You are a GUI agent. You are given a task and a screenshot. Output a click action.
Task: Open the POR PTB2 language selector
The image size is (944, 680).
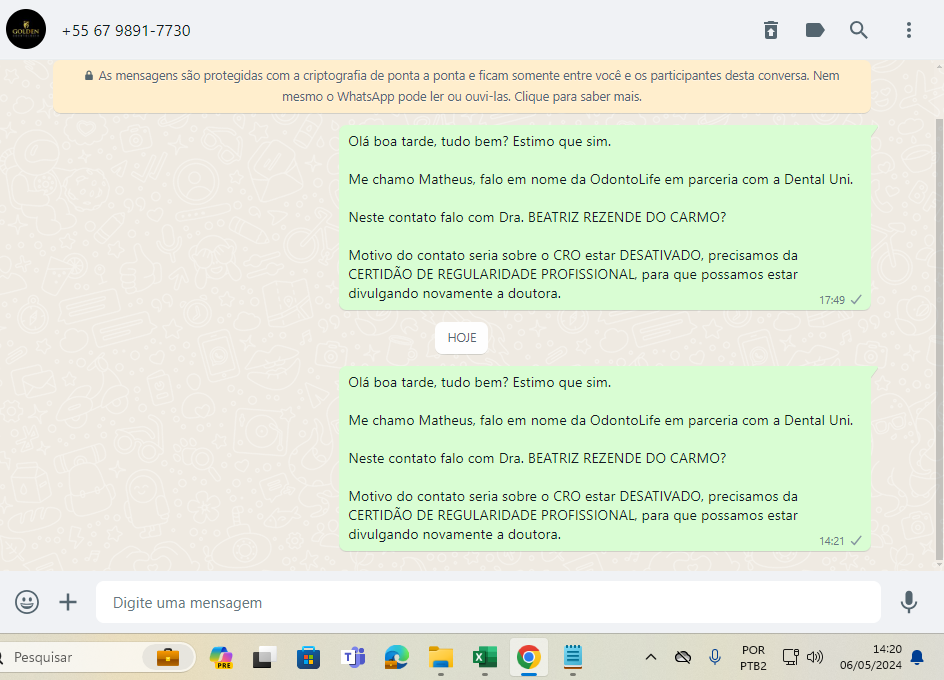click(753, 658)
